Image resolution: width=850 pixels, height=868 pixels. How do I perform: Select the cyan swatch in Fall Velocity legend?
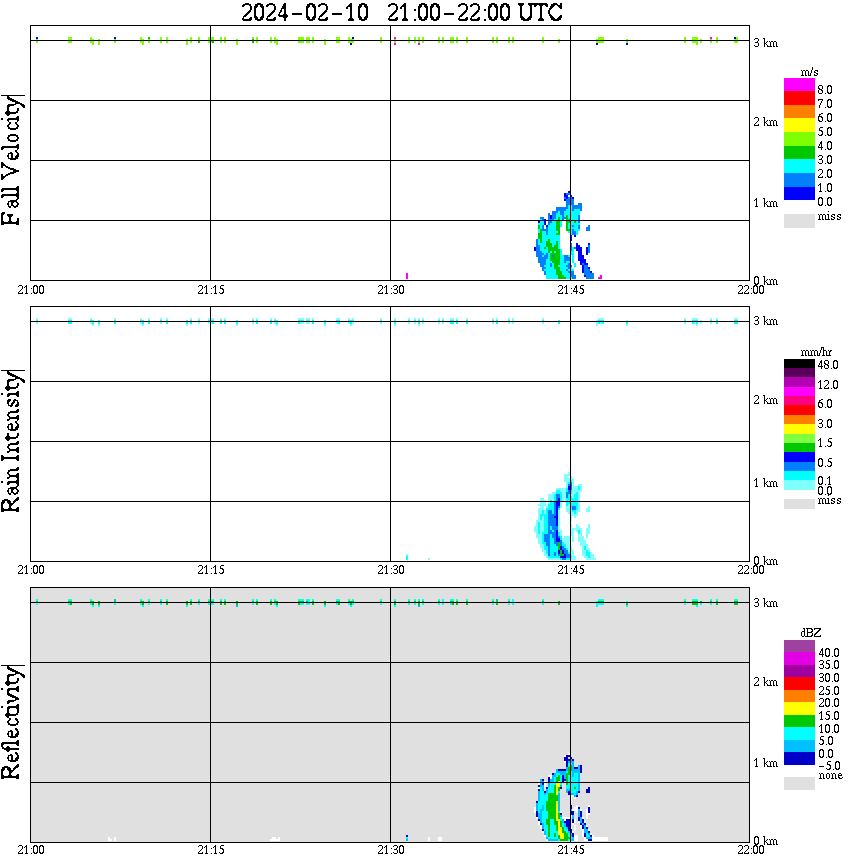click(799, 166)
